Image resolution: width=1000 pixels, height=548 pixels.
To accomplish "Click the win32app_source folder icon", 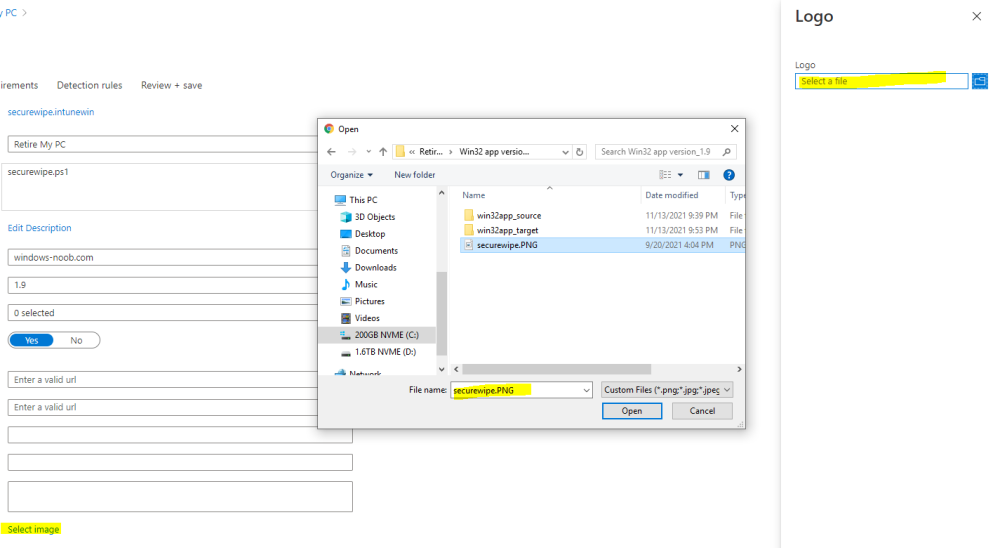I will pyautogui.click(x=469, y=216).
